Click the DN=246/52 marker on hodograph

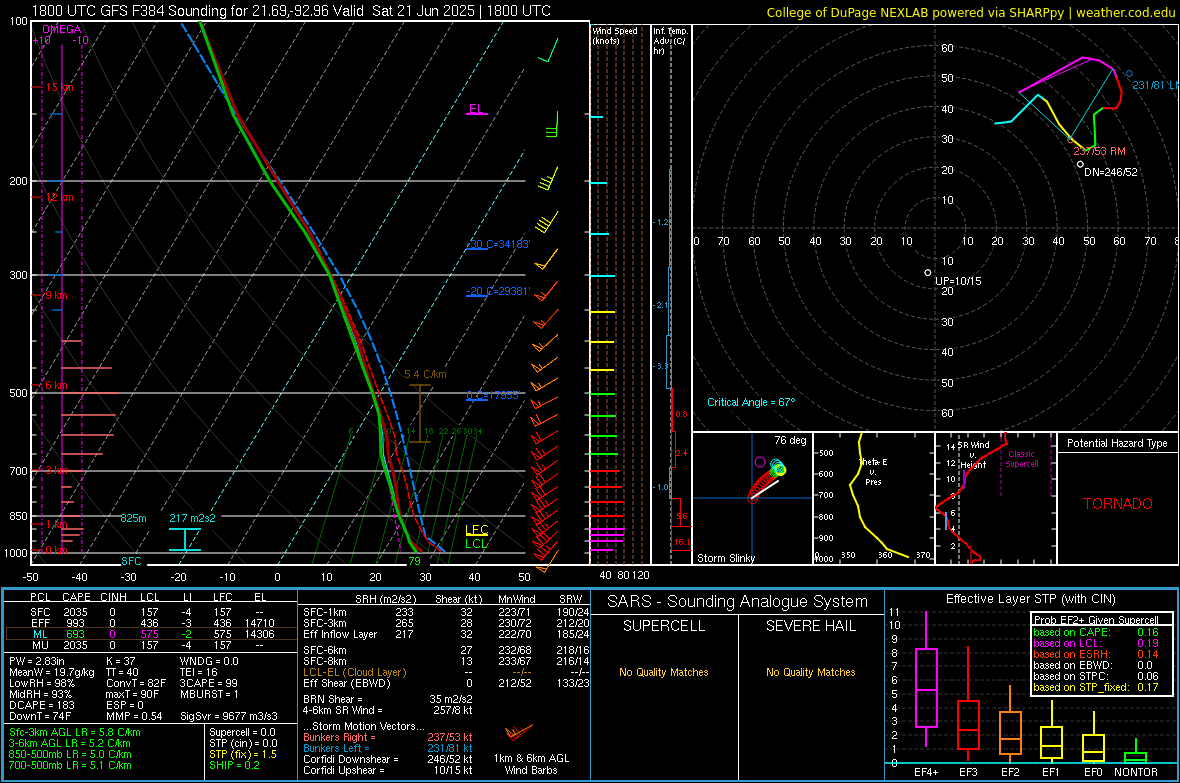(1080, 164)
